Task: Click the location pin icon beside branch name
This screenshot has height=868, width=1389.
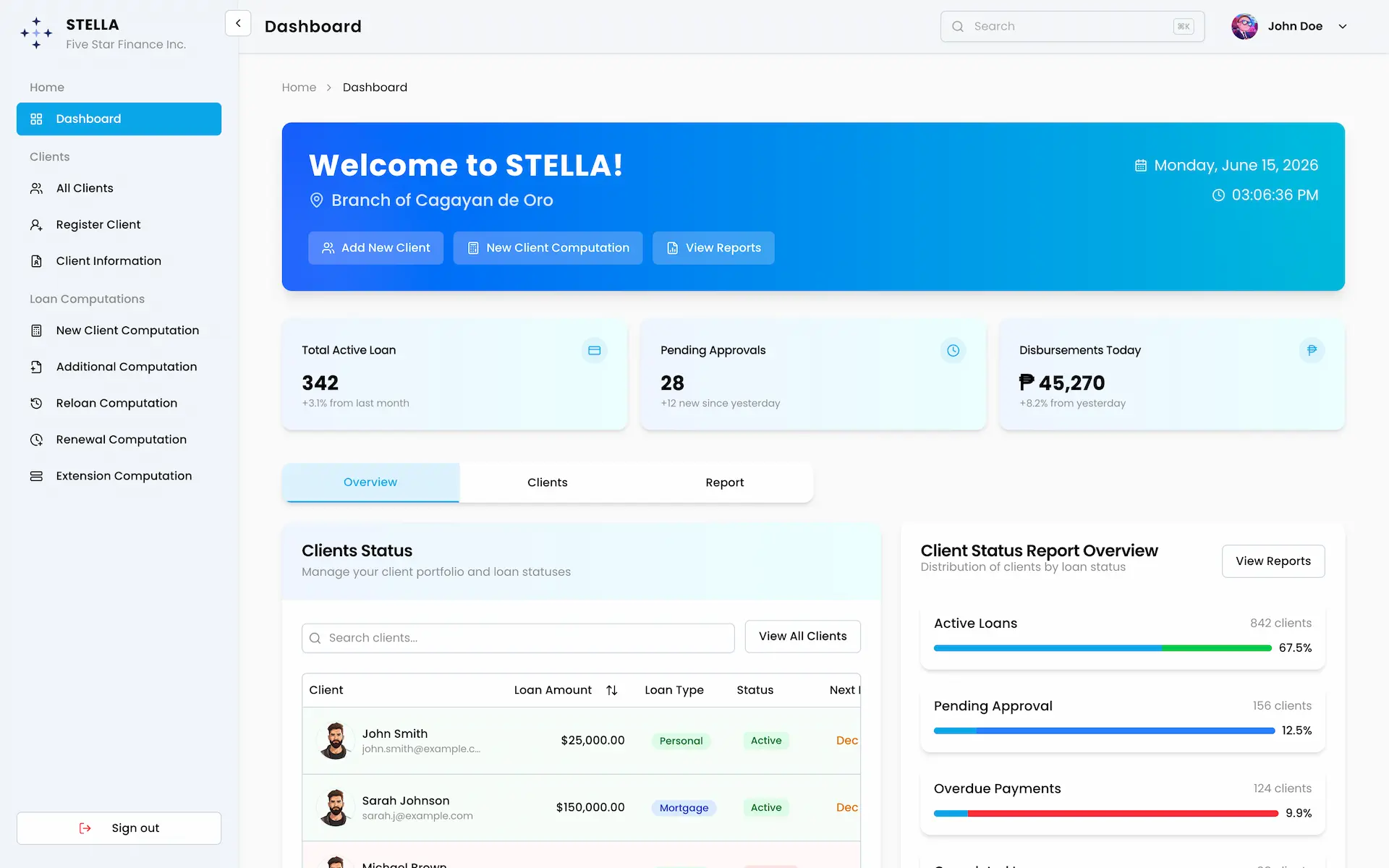Action: 316,200
